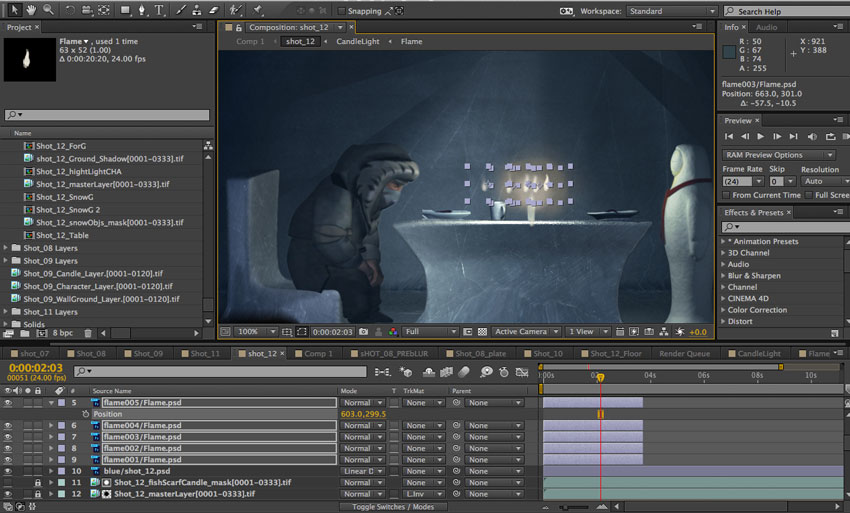Open the comp flowchart icon in viewer
The image size is (850, 513).
pyautogui.click(x=664, y=332)
